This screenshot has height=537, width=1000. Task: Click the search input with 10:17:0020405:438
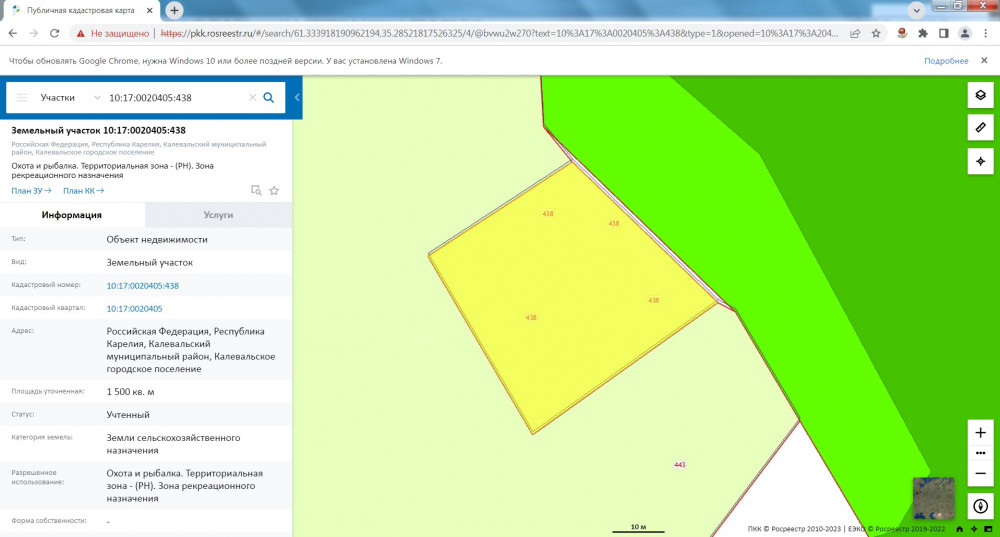coord(175,98)
